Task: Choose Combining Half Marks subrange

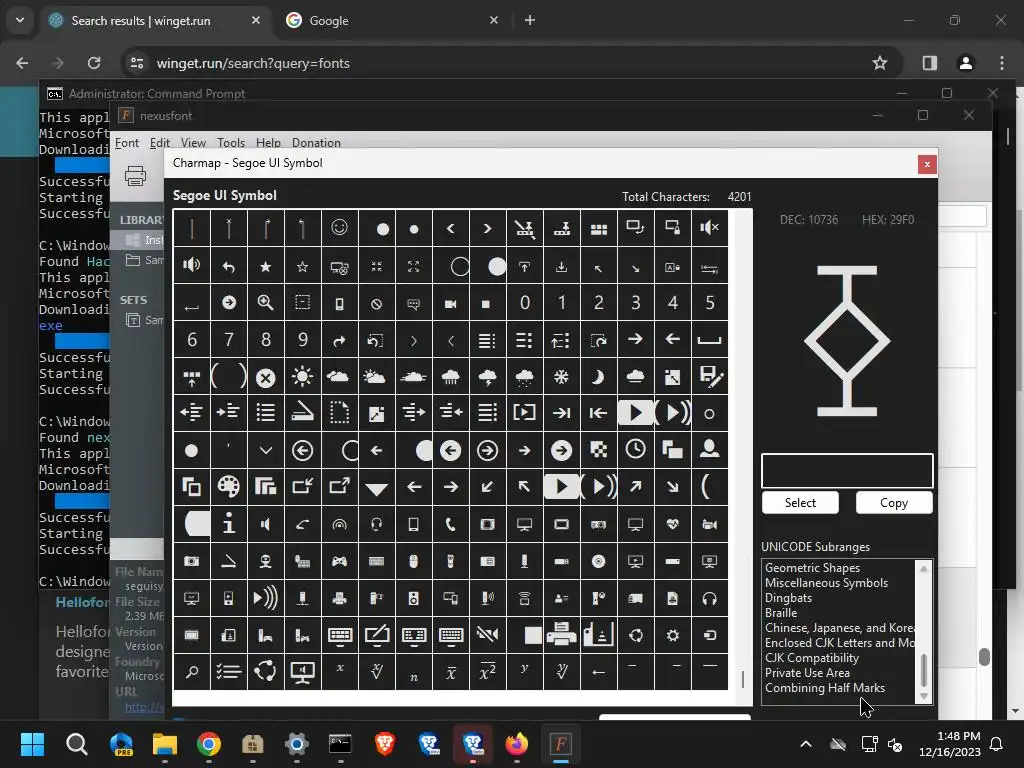Action: coord(825,688)
